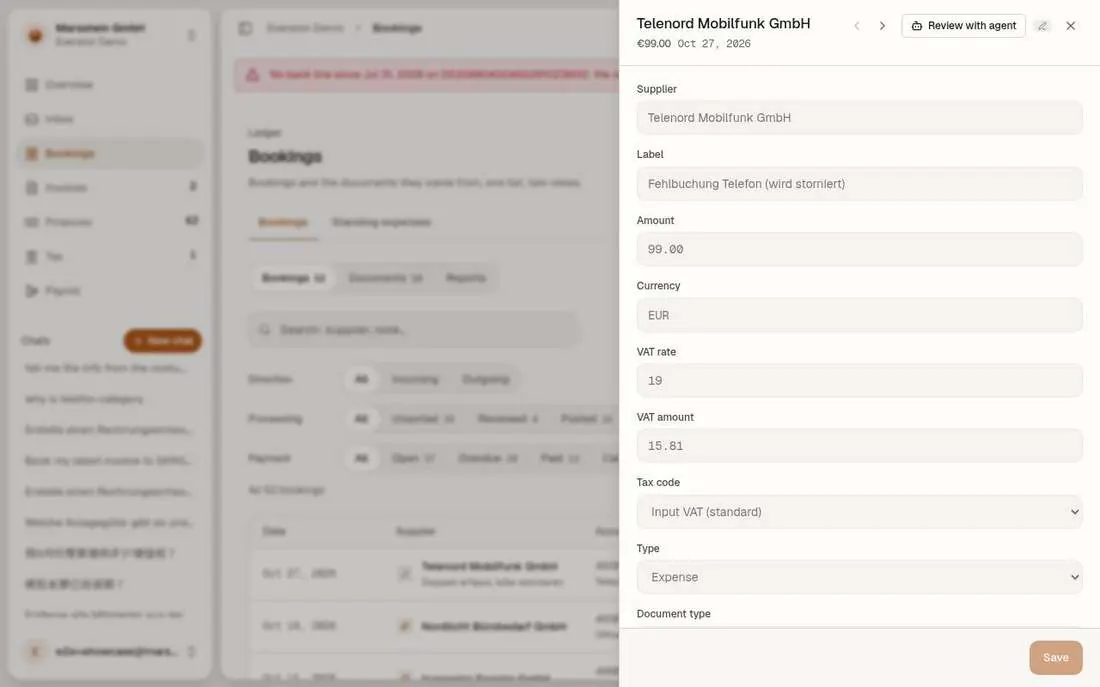Click the Tax code label

(658, 482)
